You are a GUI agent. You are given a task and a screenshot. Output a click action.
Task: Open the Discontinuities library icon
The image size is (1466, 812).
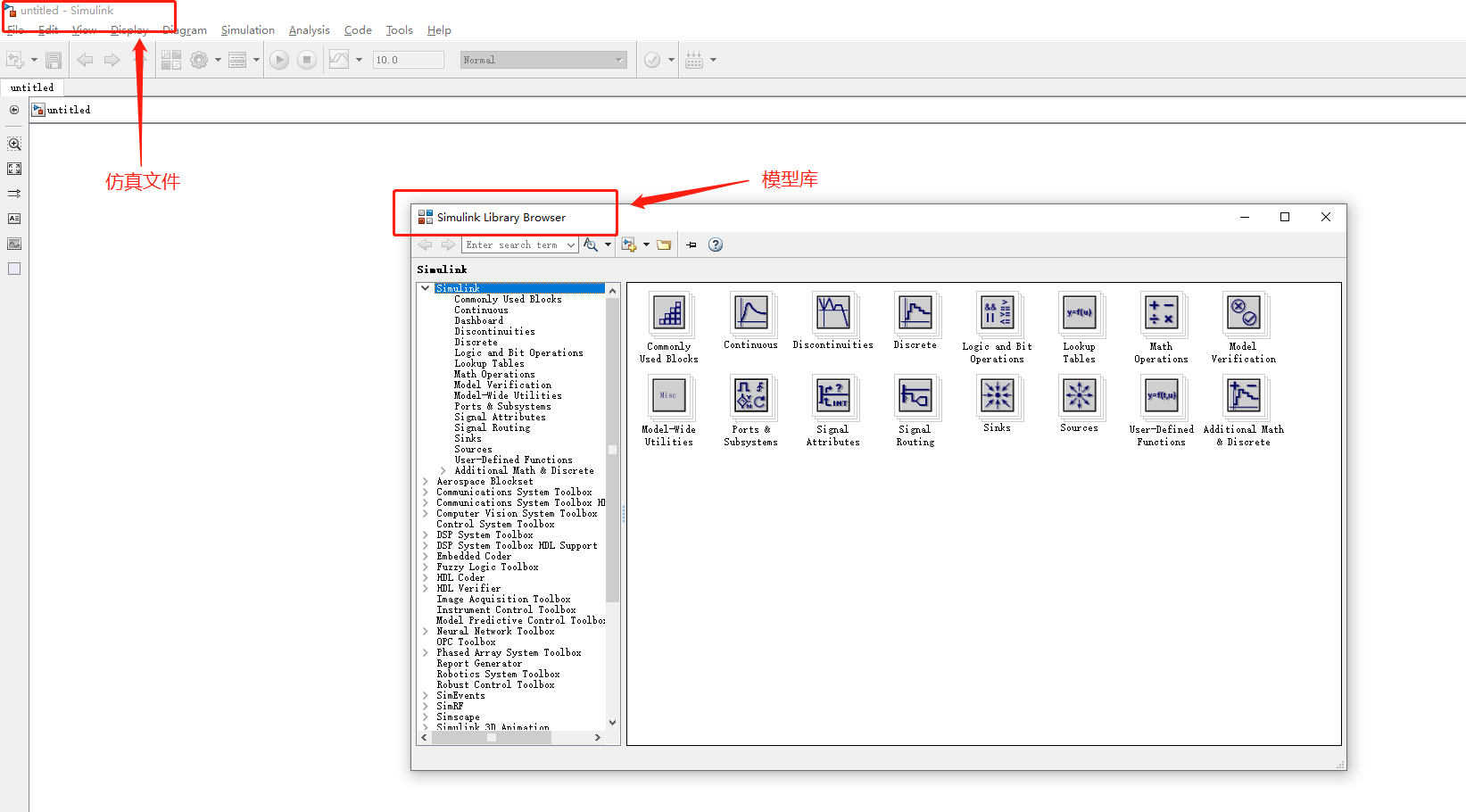point(833,313)
